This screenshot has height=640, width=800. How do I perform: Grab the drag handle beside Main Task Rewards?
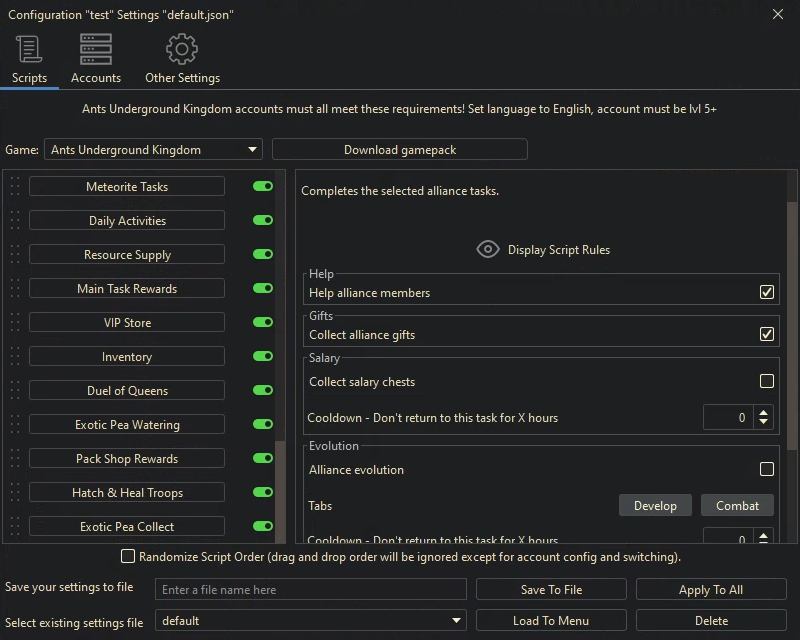(15, 288)
